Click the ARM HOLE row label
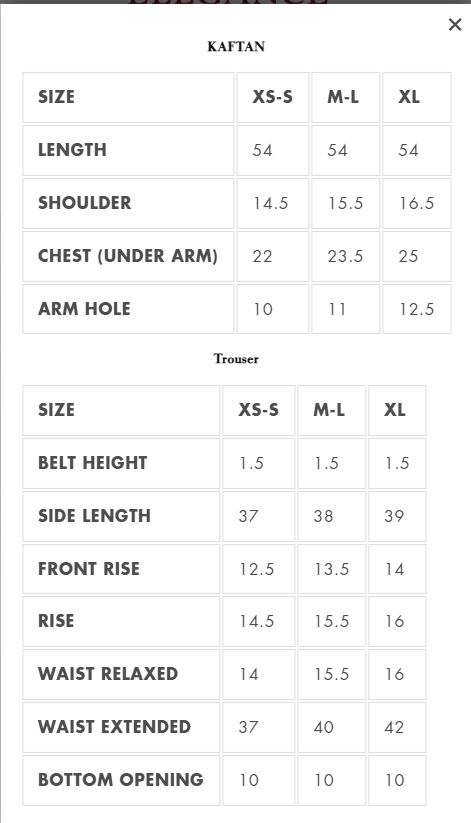The image size is (471, 823). click(84, 309)
